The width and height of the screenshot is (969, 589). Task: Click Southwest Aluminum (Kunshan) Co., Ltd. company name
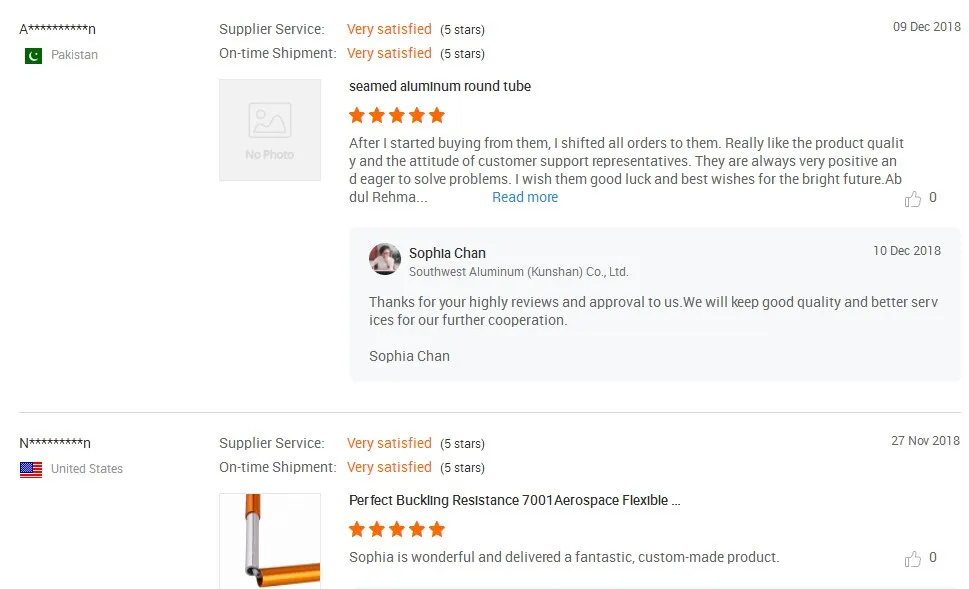point(518,272)
